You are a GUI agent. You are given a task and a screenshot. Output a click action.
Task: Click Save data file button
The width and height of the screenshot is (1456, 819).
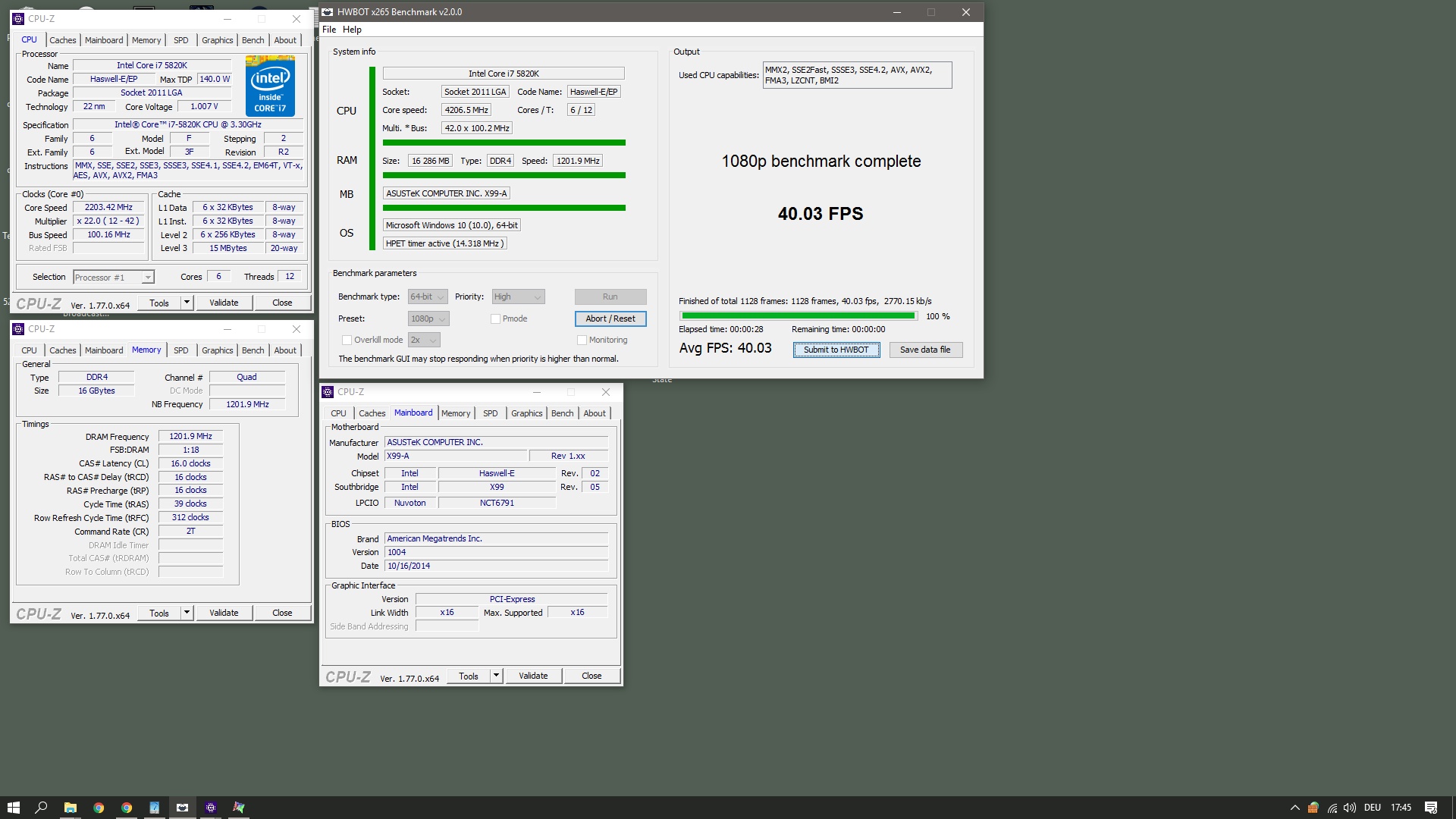click(x=924, y=350)
